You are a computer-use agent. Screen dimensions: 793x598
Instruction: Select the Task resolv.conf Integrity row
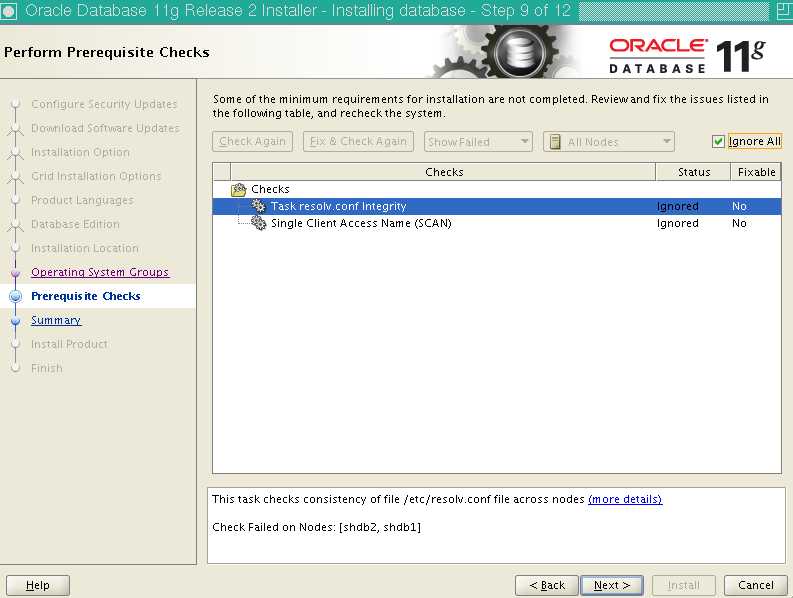[497, 206]
